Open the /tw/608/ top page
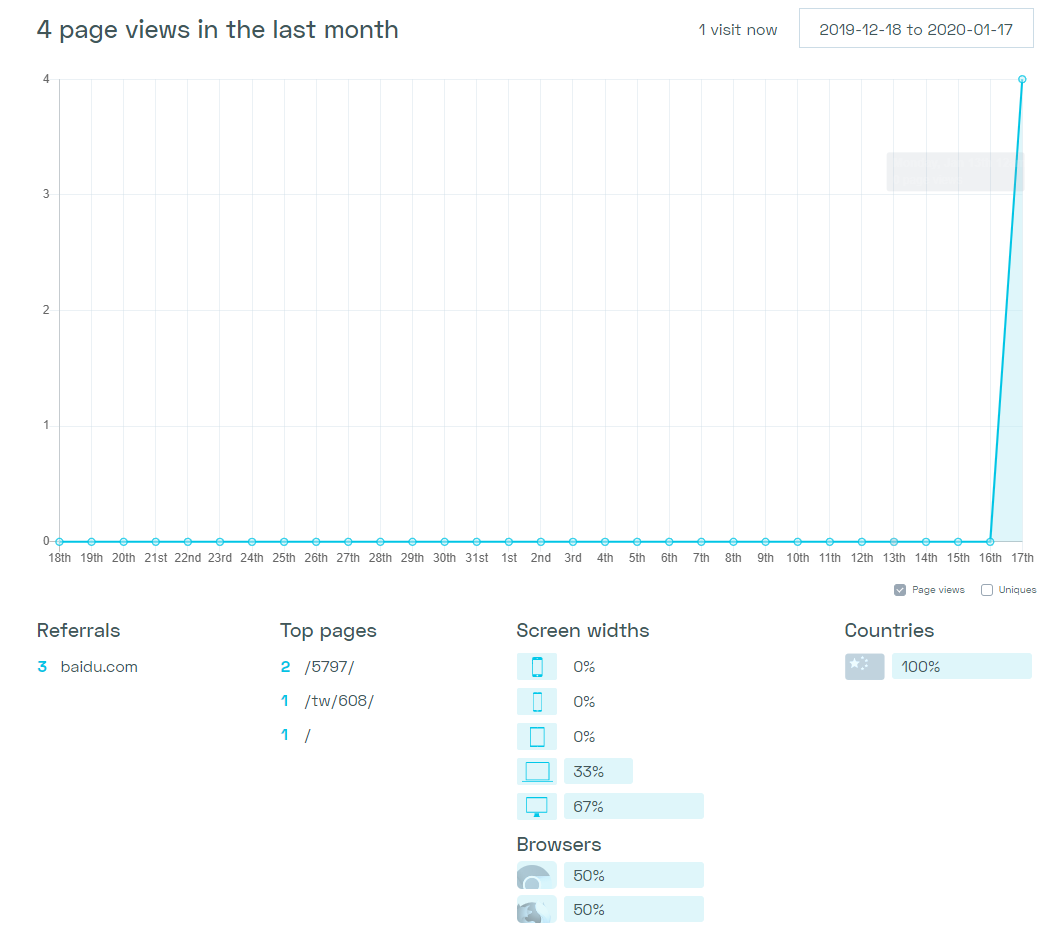The image size is (1046, 948). pos(339,701)
